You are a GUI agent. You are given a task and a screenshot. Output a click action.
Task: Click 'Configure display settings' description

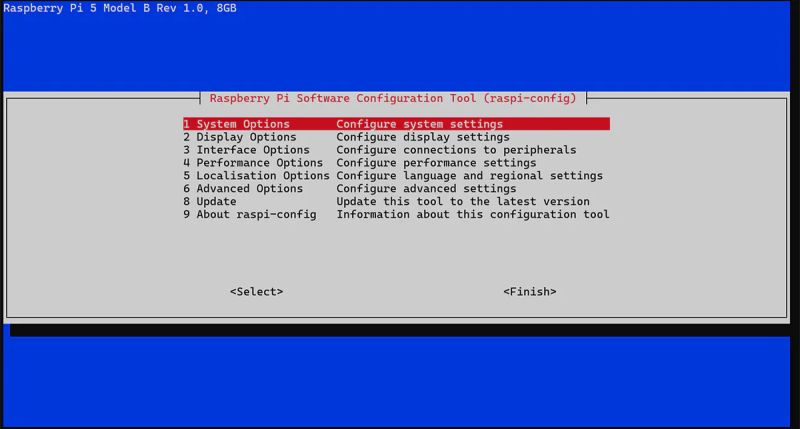[x=423, y=137]
